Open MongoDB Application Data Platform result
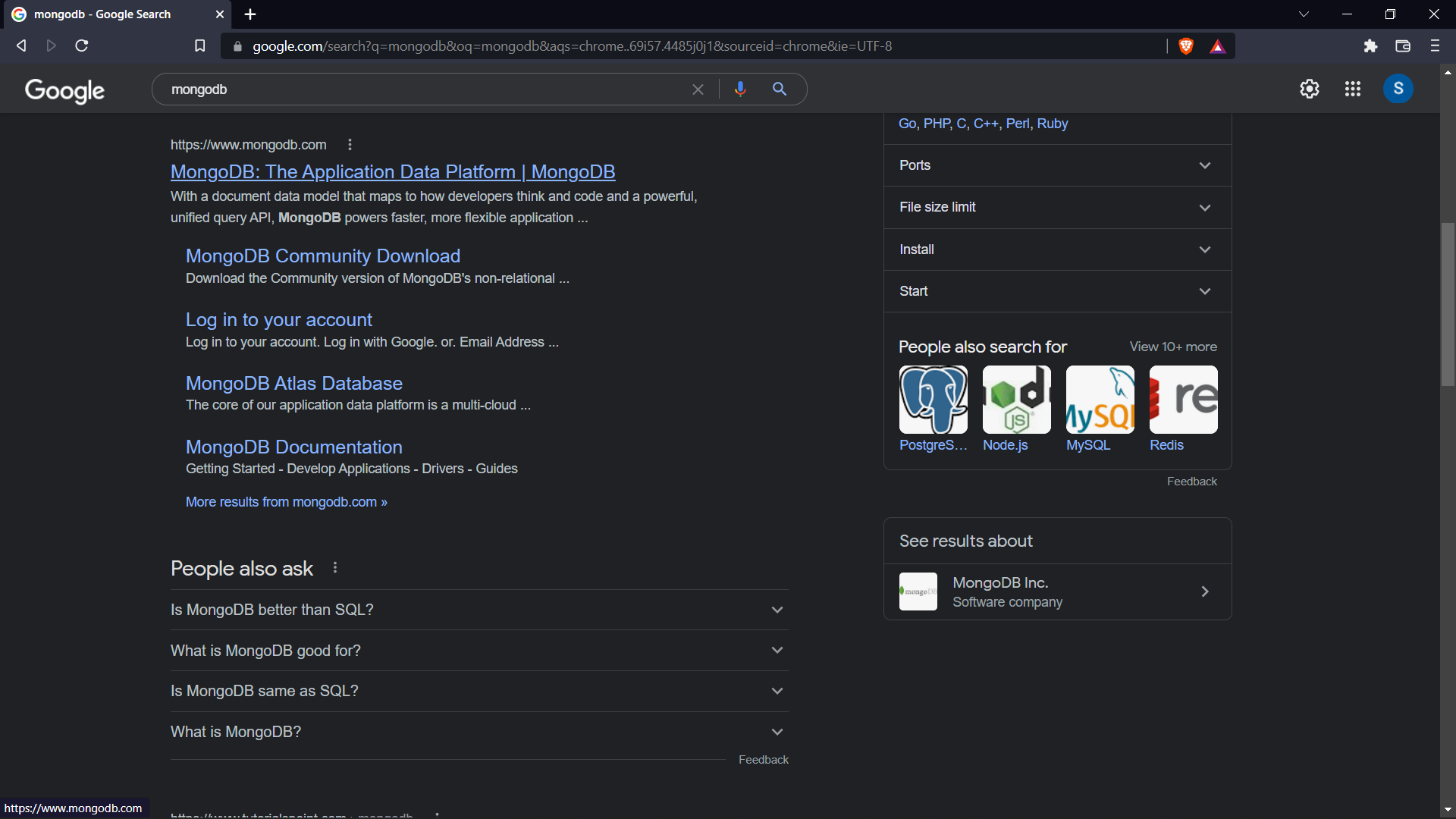The image size is (1456, 819). coord(393,172)
